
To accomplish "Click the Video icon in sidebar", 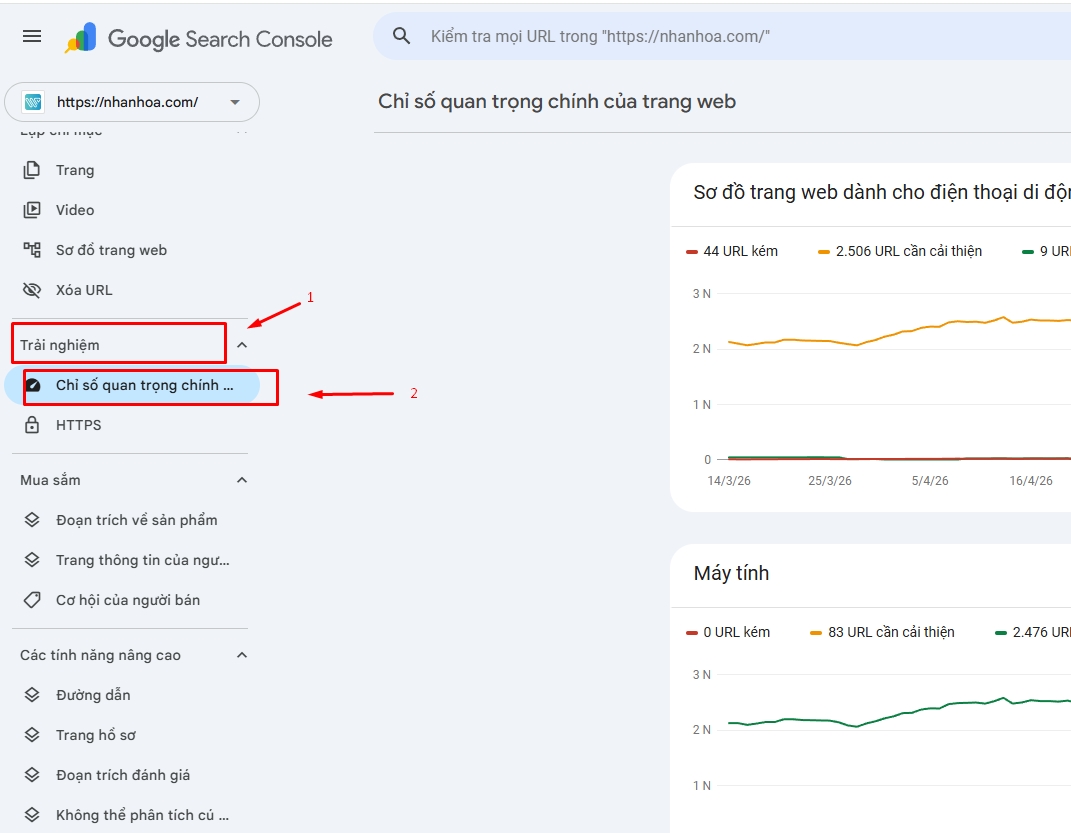I will click(x=31, y=210).
